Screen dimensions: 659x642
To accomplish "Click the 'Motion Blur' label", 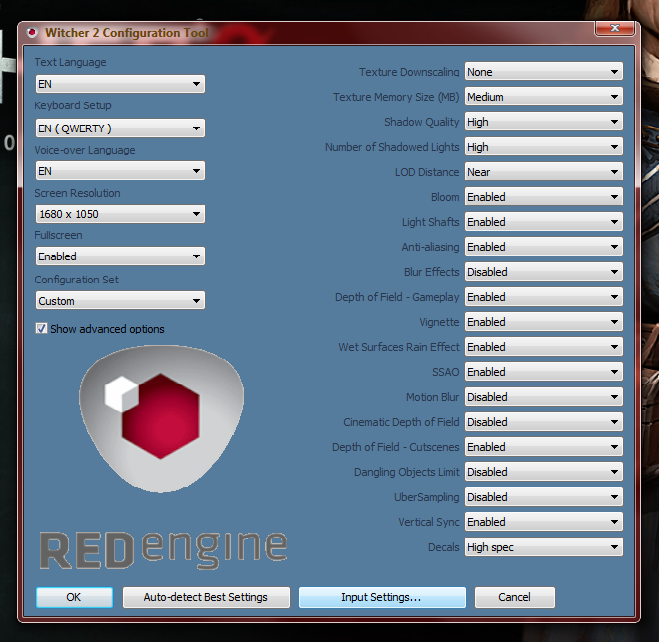I will click(x=432, y=397).
